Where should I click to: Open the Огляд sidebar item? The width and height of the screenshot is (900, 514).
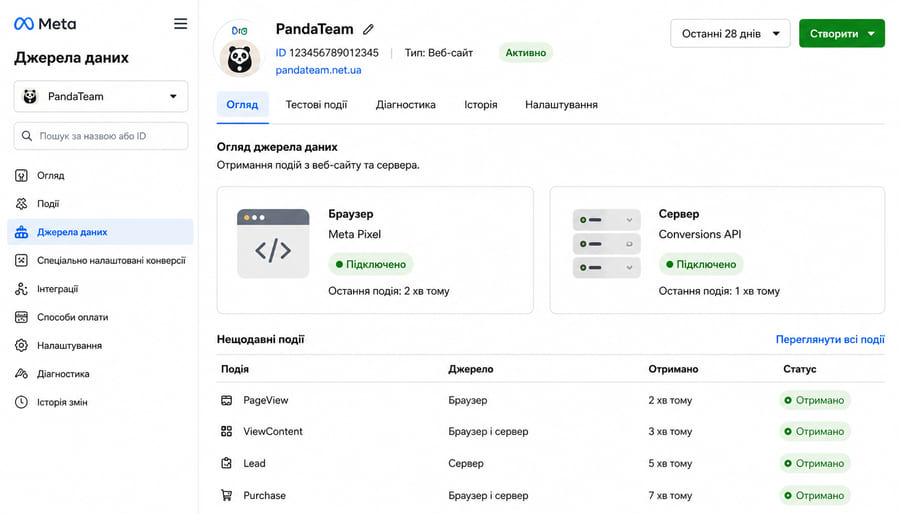(100, 176)
